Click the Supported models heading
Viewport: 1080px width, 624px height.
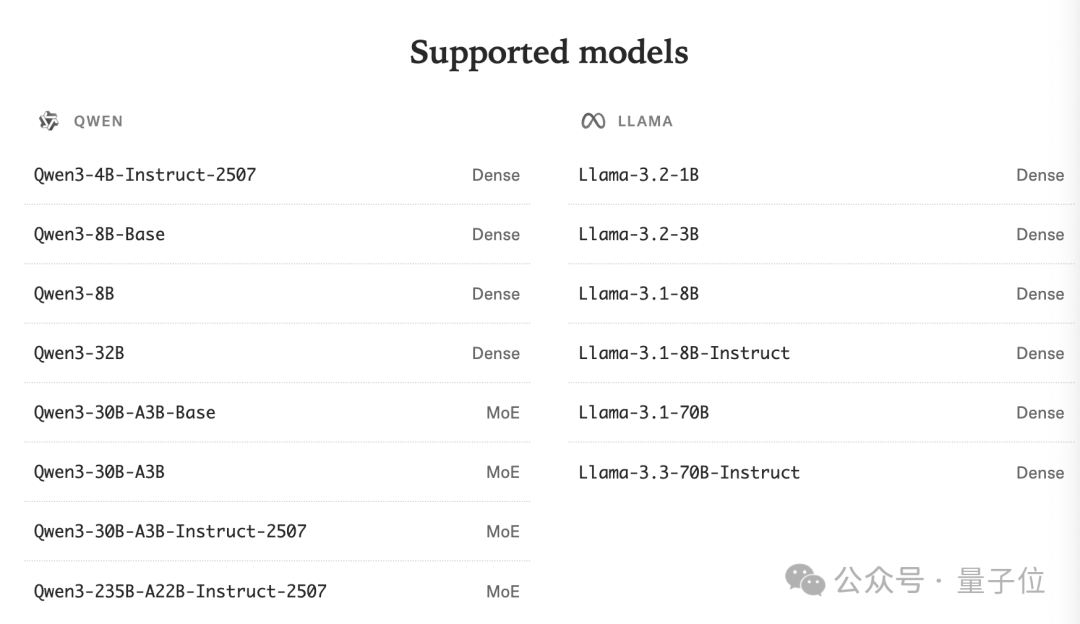(x=549, y=52)
